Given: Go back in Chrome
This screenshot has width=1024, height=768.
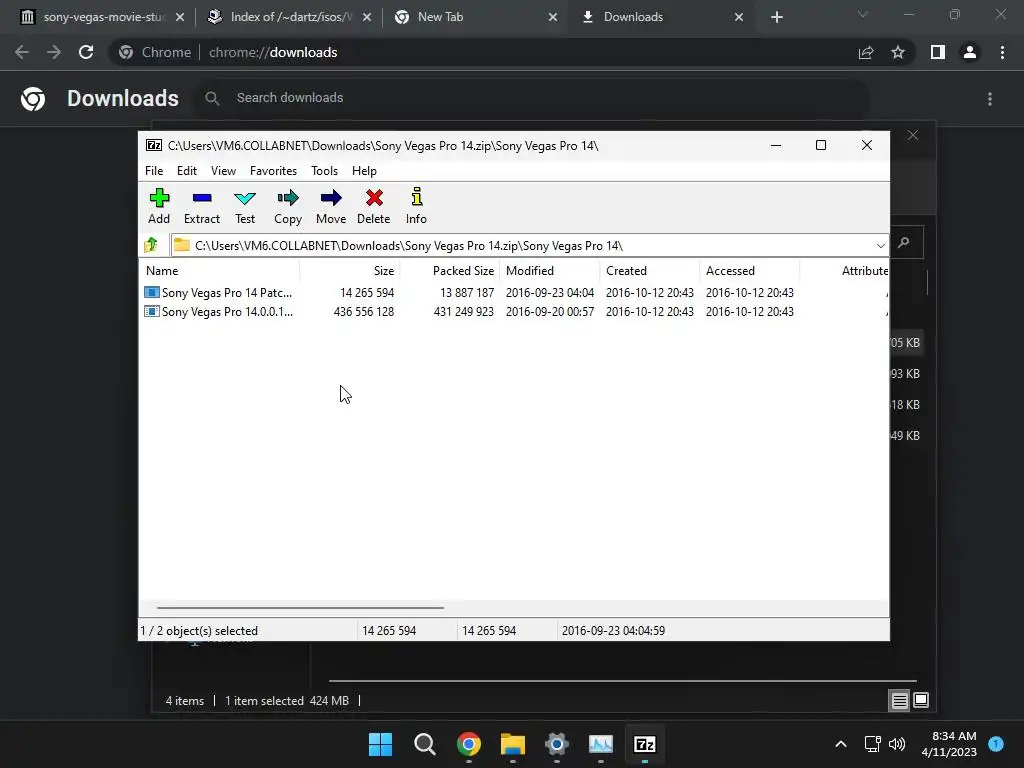Looking at the screenshot, I should click(x=22, y=52).
